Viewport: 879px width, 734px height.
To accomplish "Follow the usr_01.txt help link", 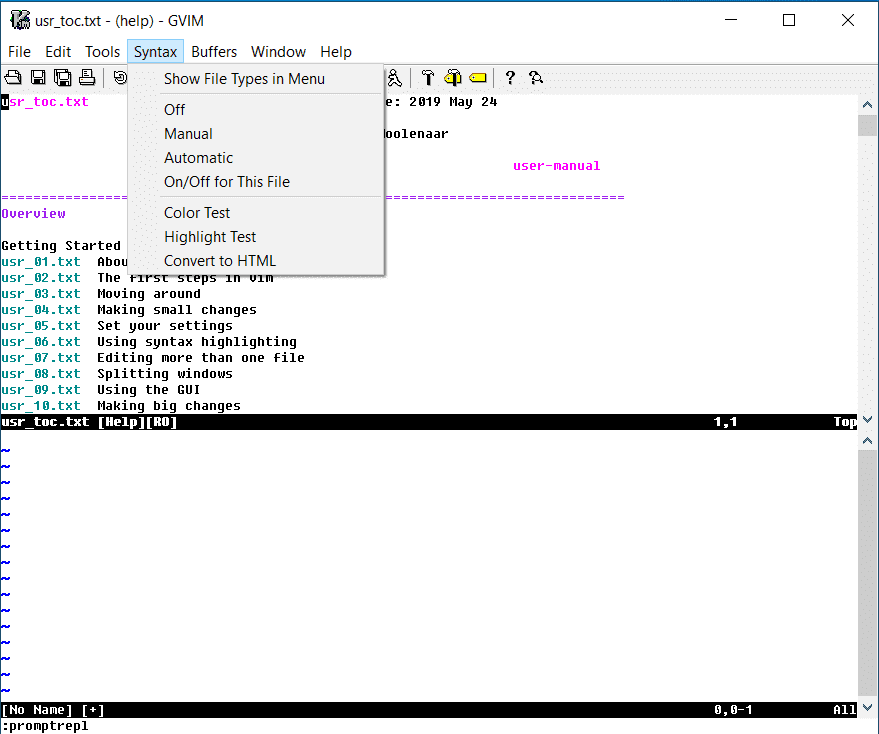I will 41,262.
